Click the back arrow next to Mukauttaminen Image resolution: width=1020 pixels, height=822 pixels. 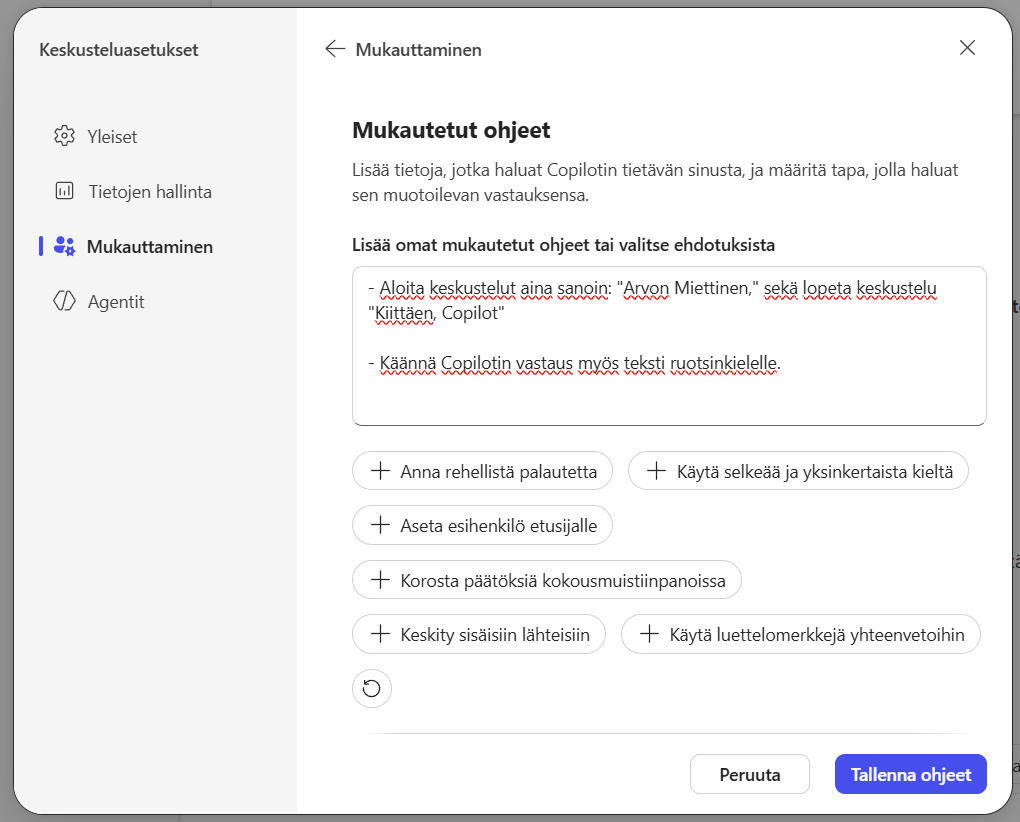pyautogui.click(x=335, y=49)
